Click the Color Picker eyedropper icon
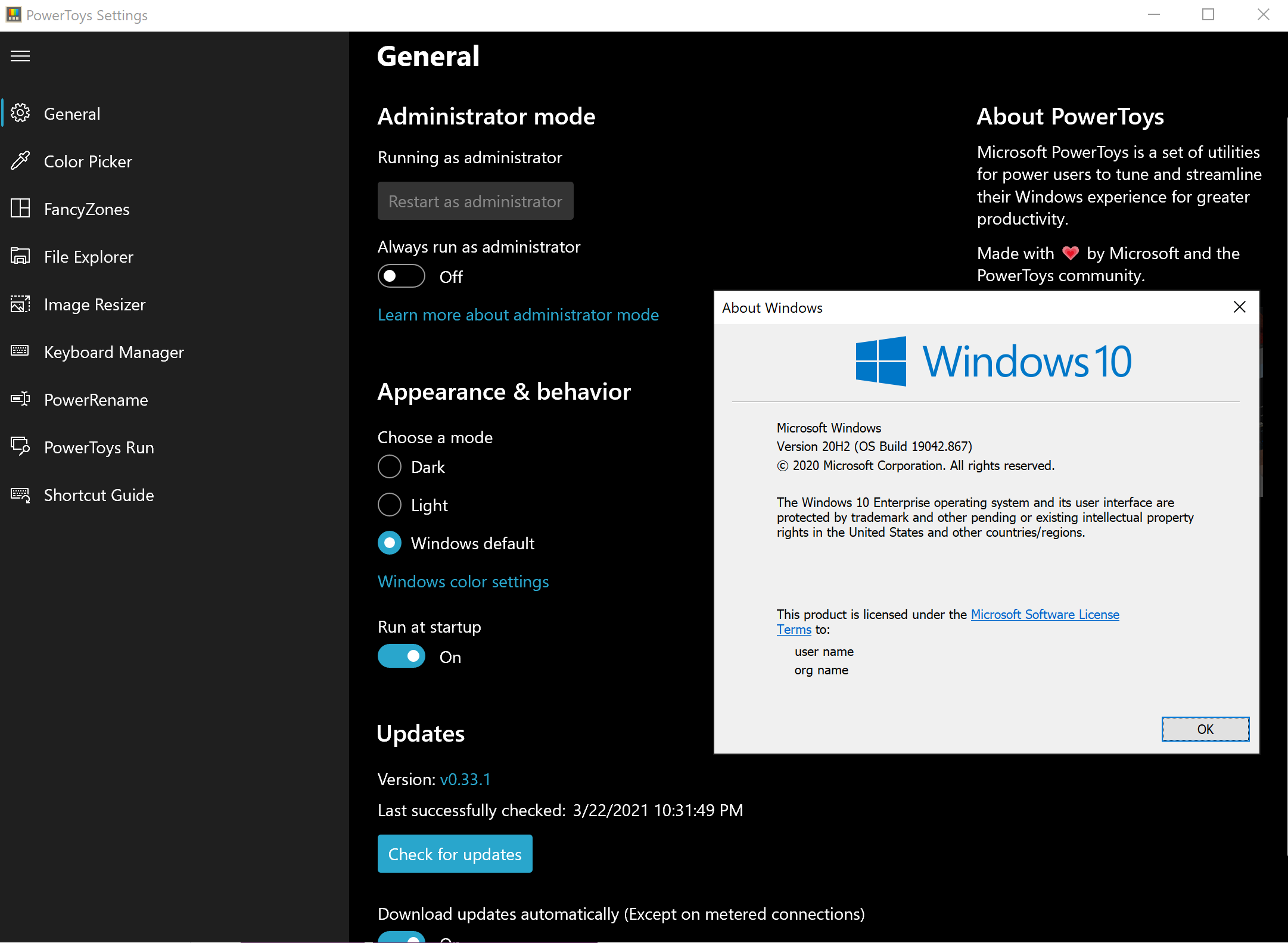1288x943 pixels. point(20,161)
